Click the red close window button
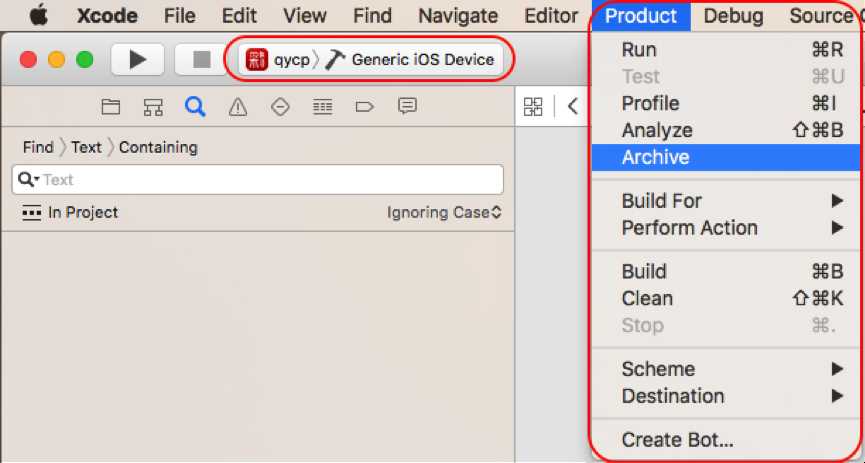This screenshot has height=463, width=865. (29, 59)
